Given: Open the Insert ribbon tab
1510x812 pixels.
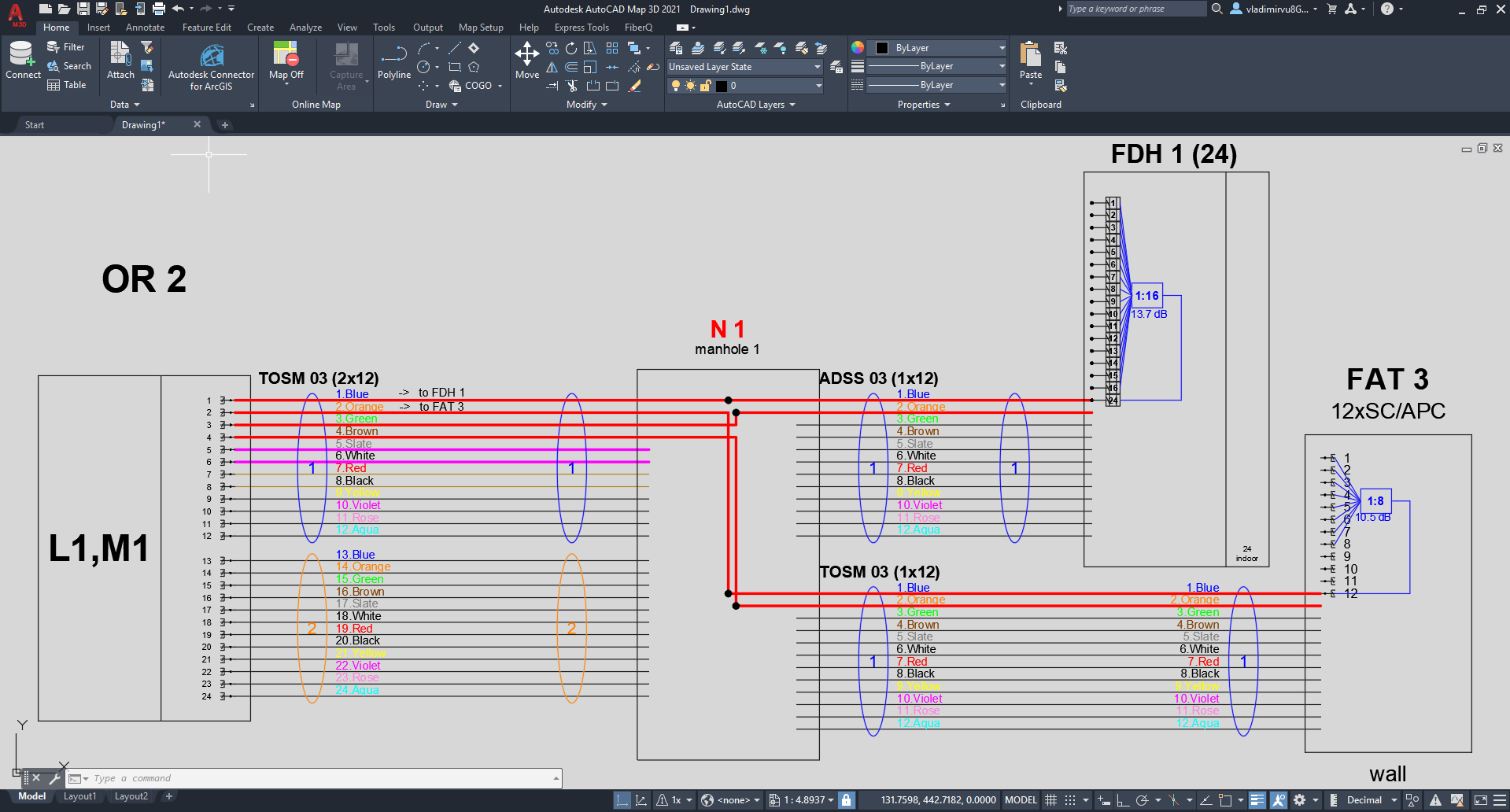Looking at the screenshot, I should coord(98,28).
